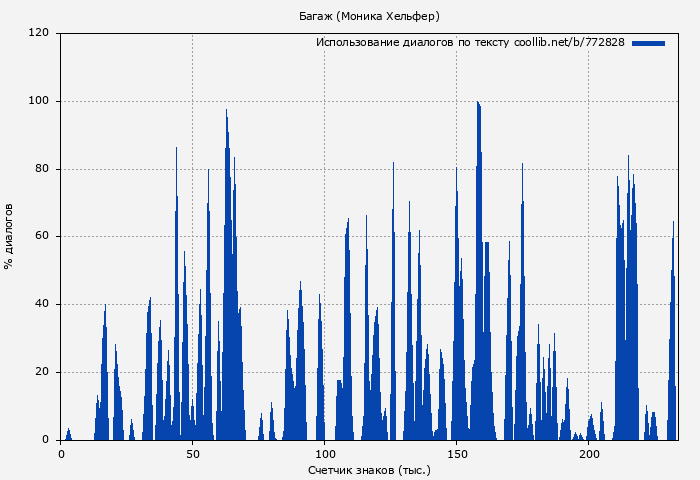Click the 200 tick label on the x-axis
Screen dimensions: 700x480
[589, 454]
